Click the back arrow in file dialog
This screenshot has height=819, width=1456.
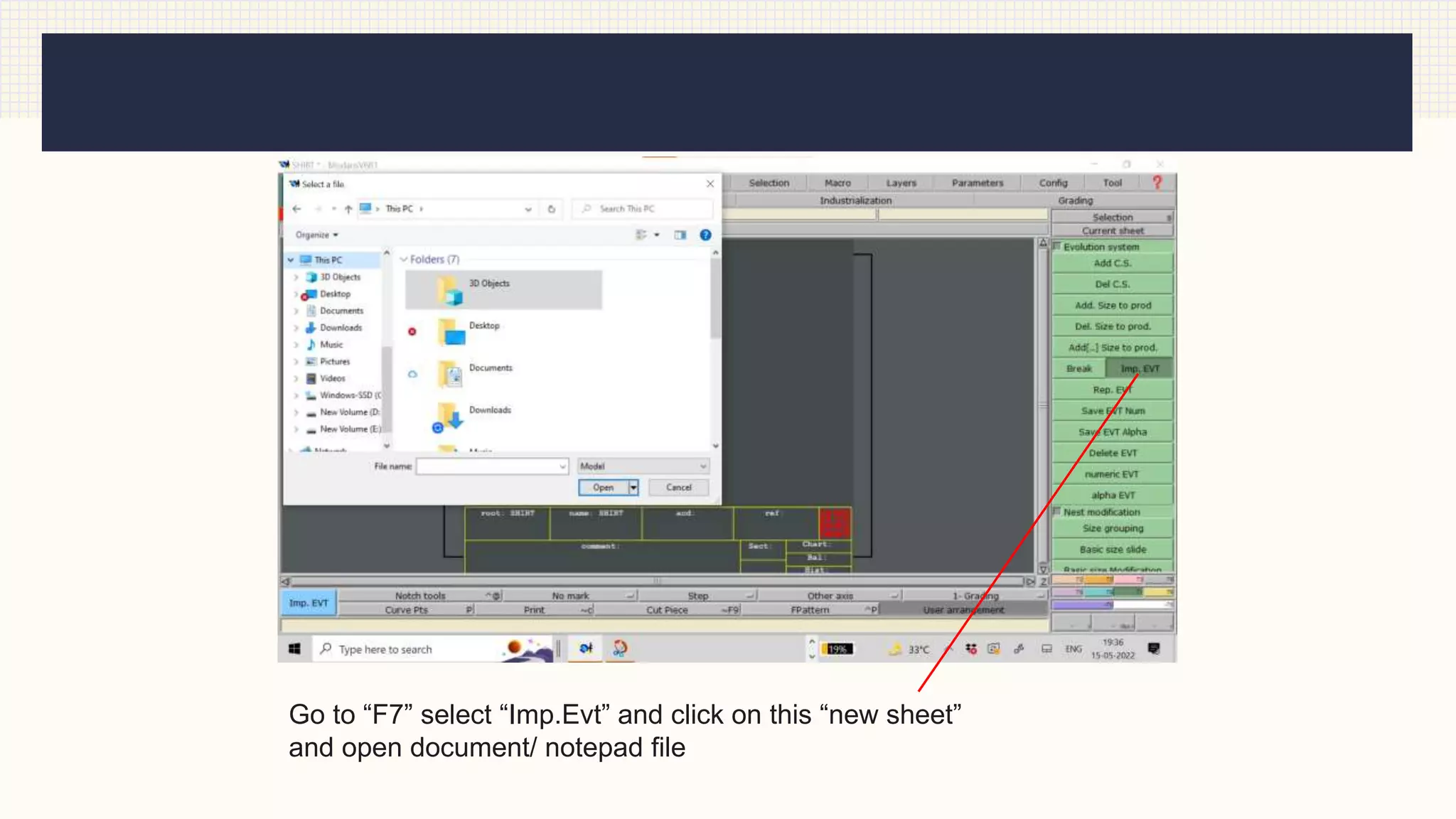click(x=297, y=209)
